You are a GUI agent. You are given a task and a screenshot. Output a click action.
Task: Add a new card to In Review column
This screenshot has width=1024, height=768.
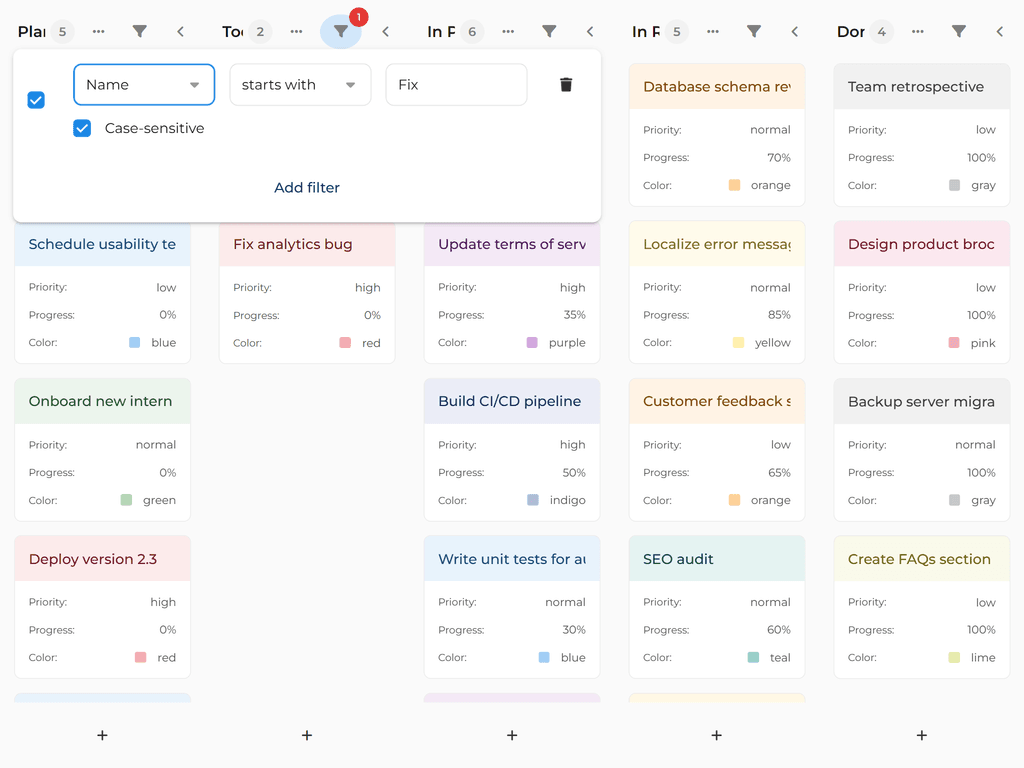(716, 735)
